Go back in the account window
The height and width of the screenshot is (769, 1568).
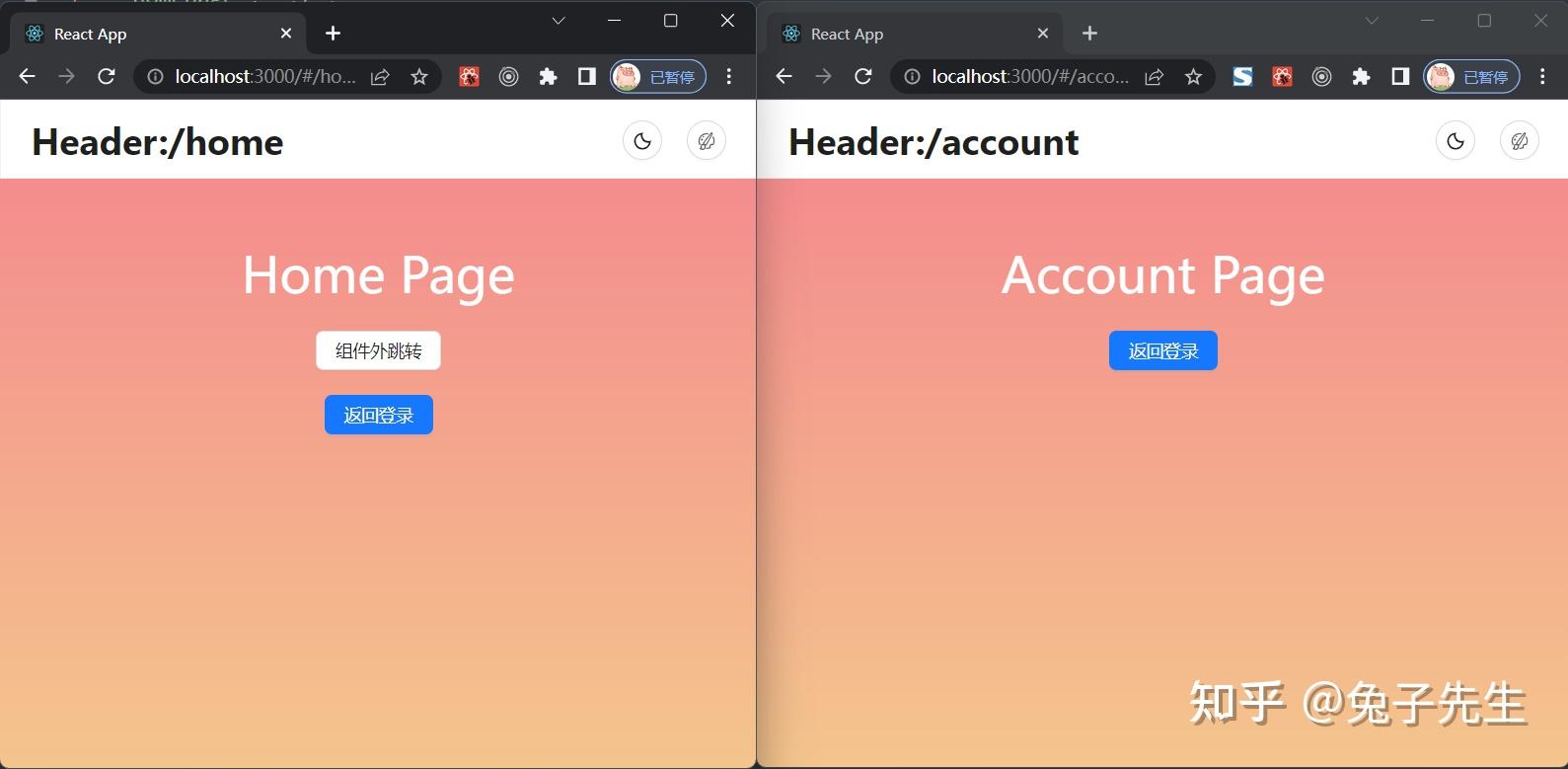784,76
